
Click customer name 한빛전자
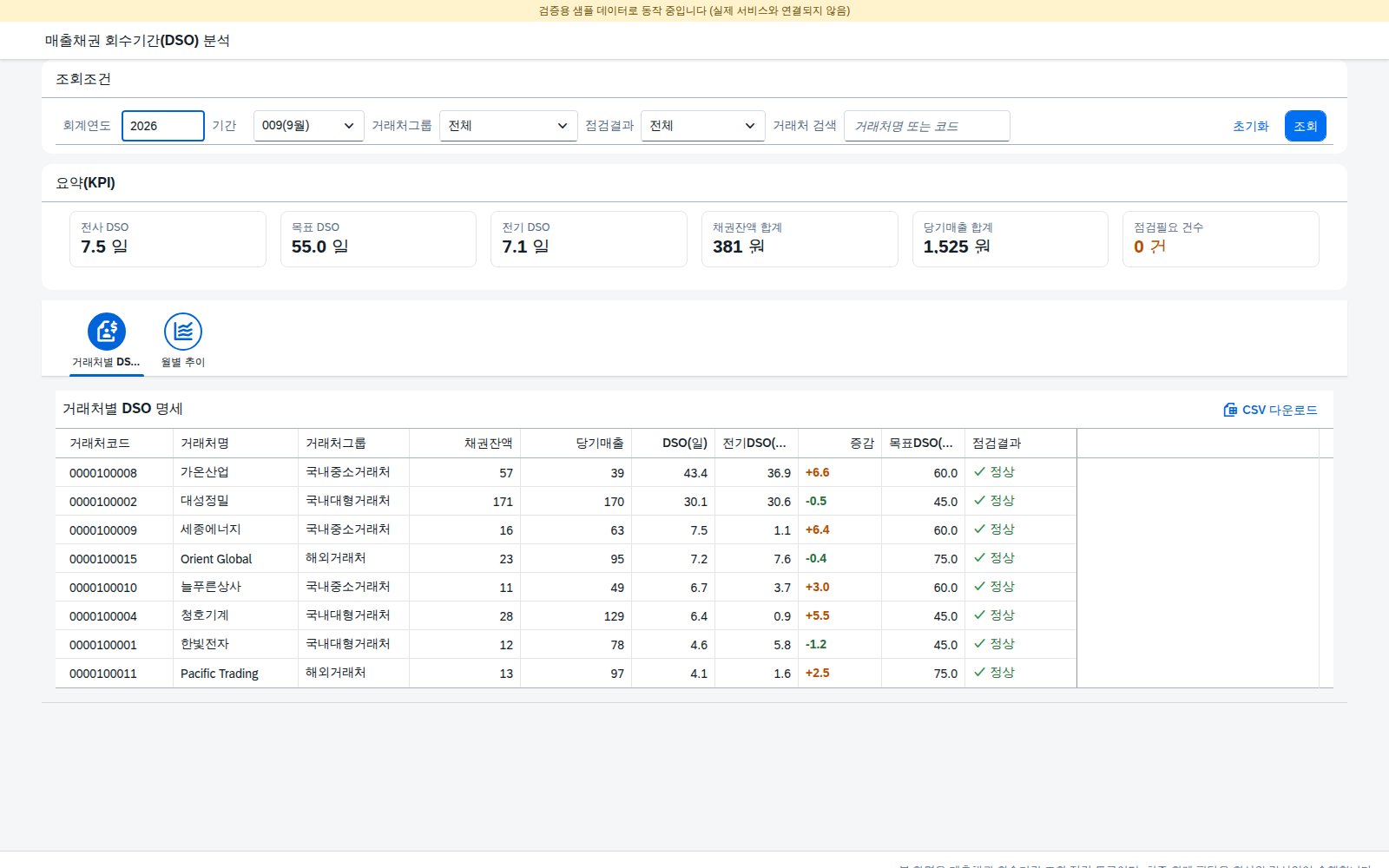point(205,644)
